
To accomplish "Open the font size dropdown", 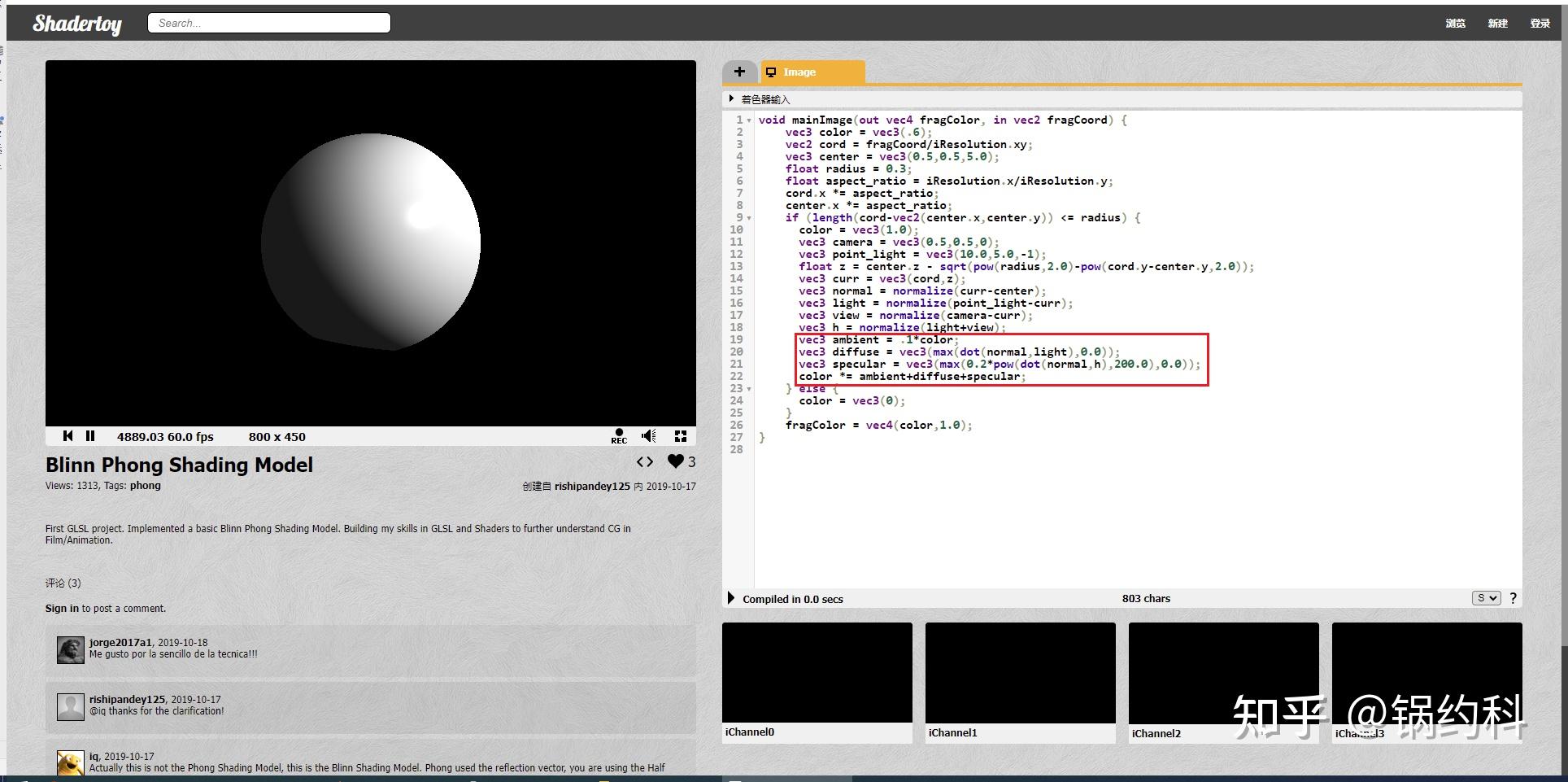I will click(x=1486, y=598).
